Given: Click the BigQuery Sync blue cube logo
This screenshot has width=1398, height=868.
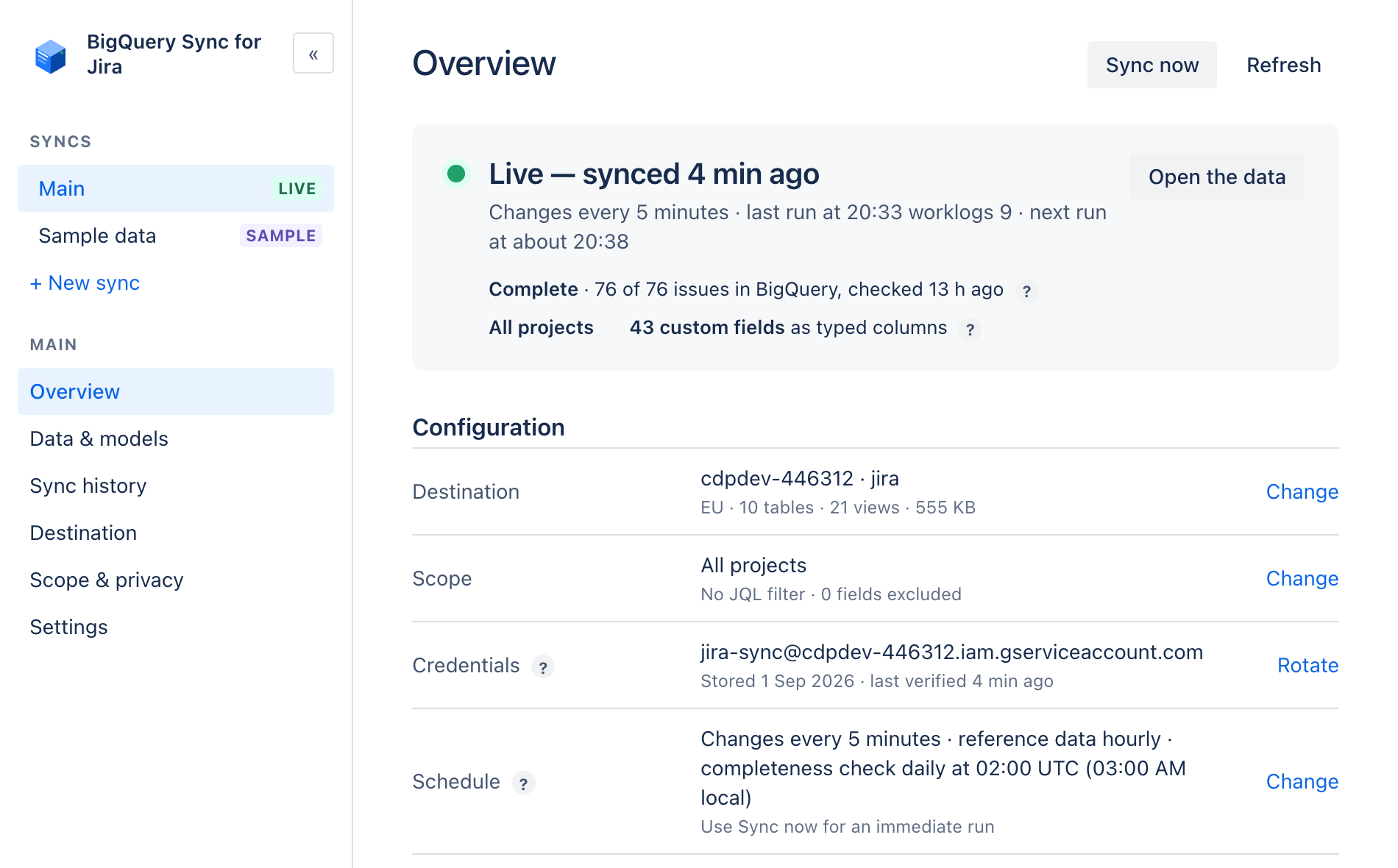Looking at the screenshot, I should 51,56.
